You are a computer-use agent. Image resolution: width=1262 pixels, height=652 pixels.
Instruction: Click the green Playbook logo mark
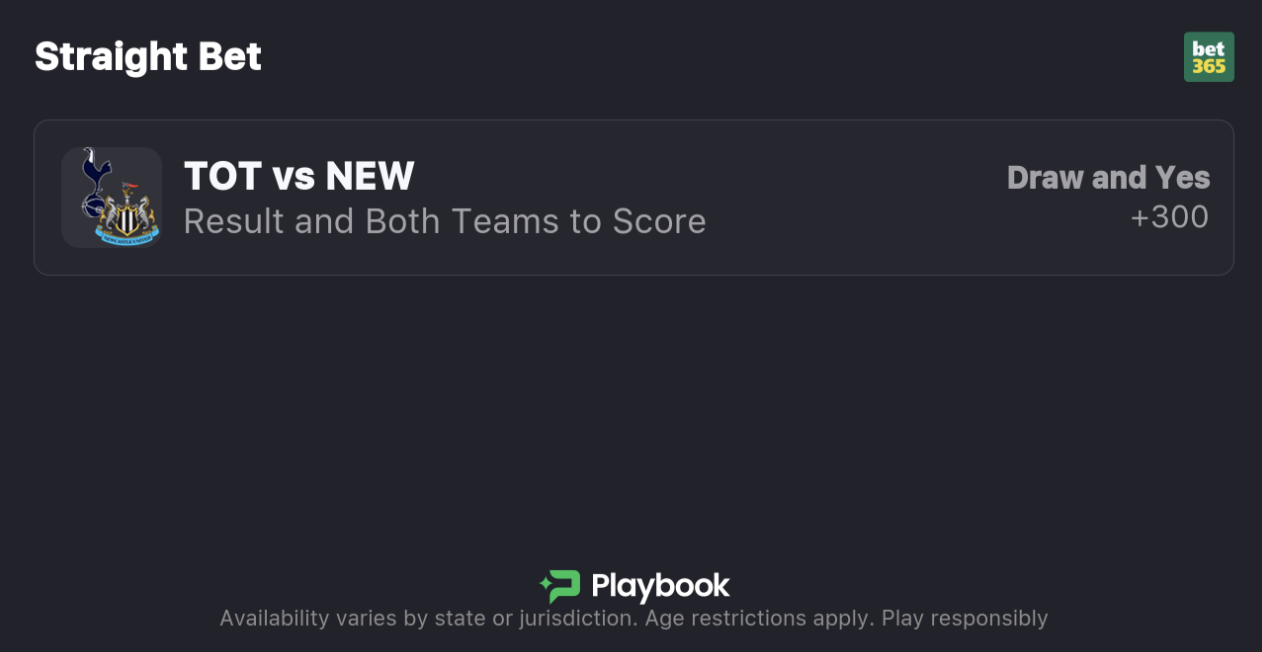click(x=560, y=586)
